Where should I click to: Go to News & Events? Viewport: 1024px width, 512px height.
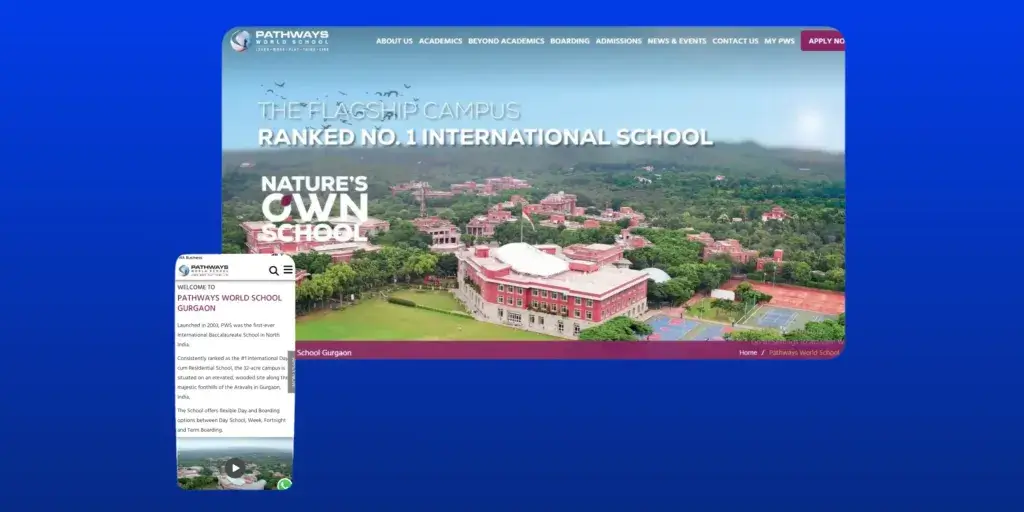click(x=677, y=41)
